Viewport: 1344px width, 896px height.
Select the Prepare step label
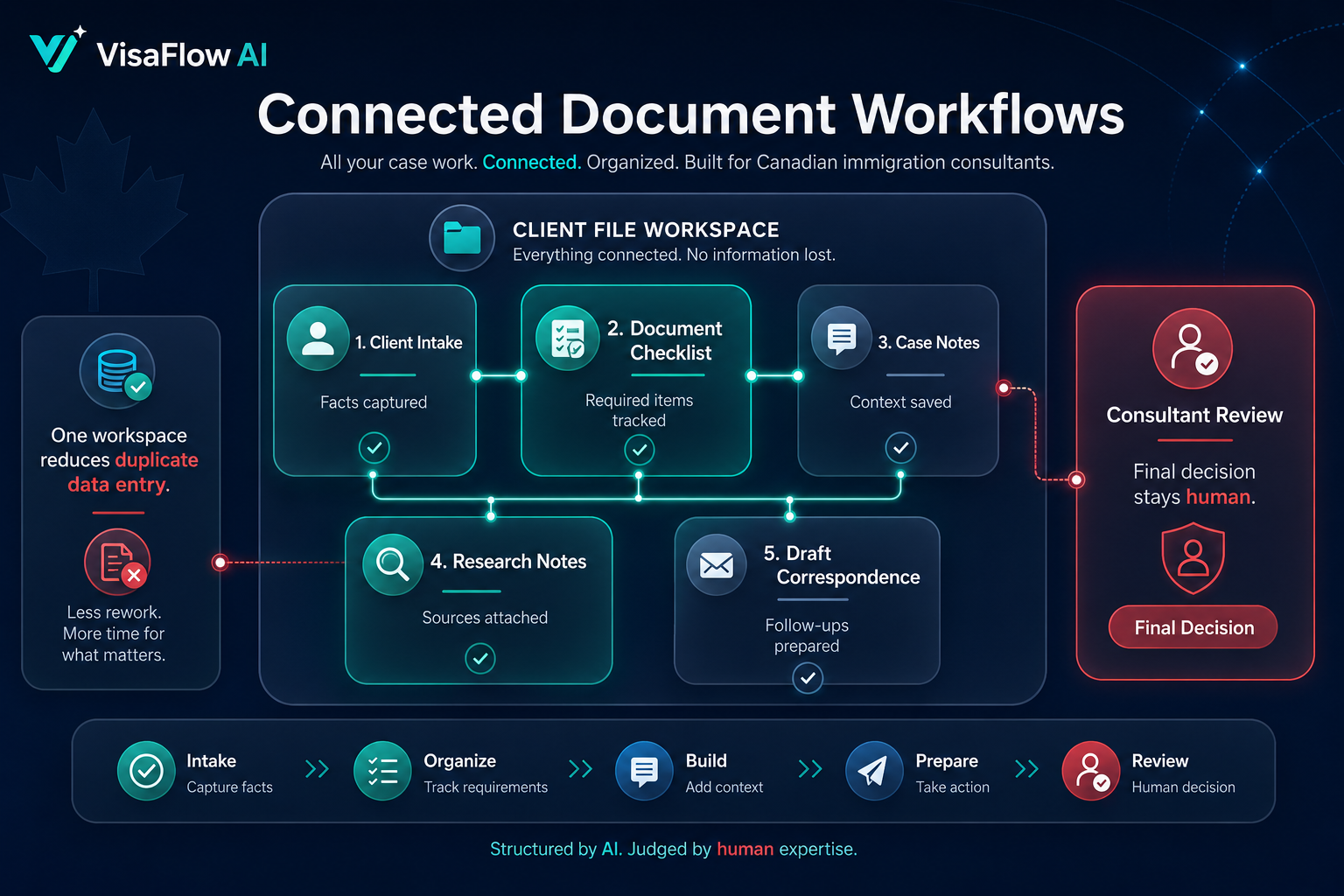point(947,761)
